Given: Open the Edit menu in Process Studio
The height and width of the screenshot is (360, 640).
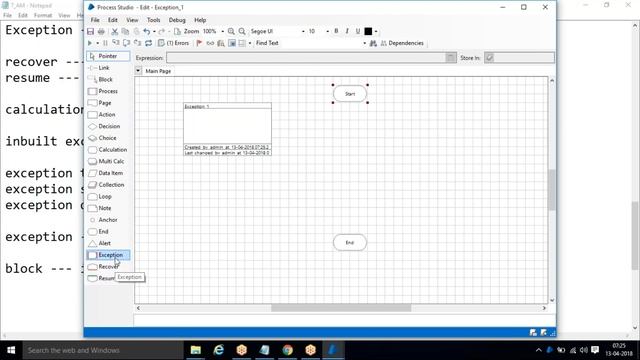Looking at the screenshot, I should 113,20.
